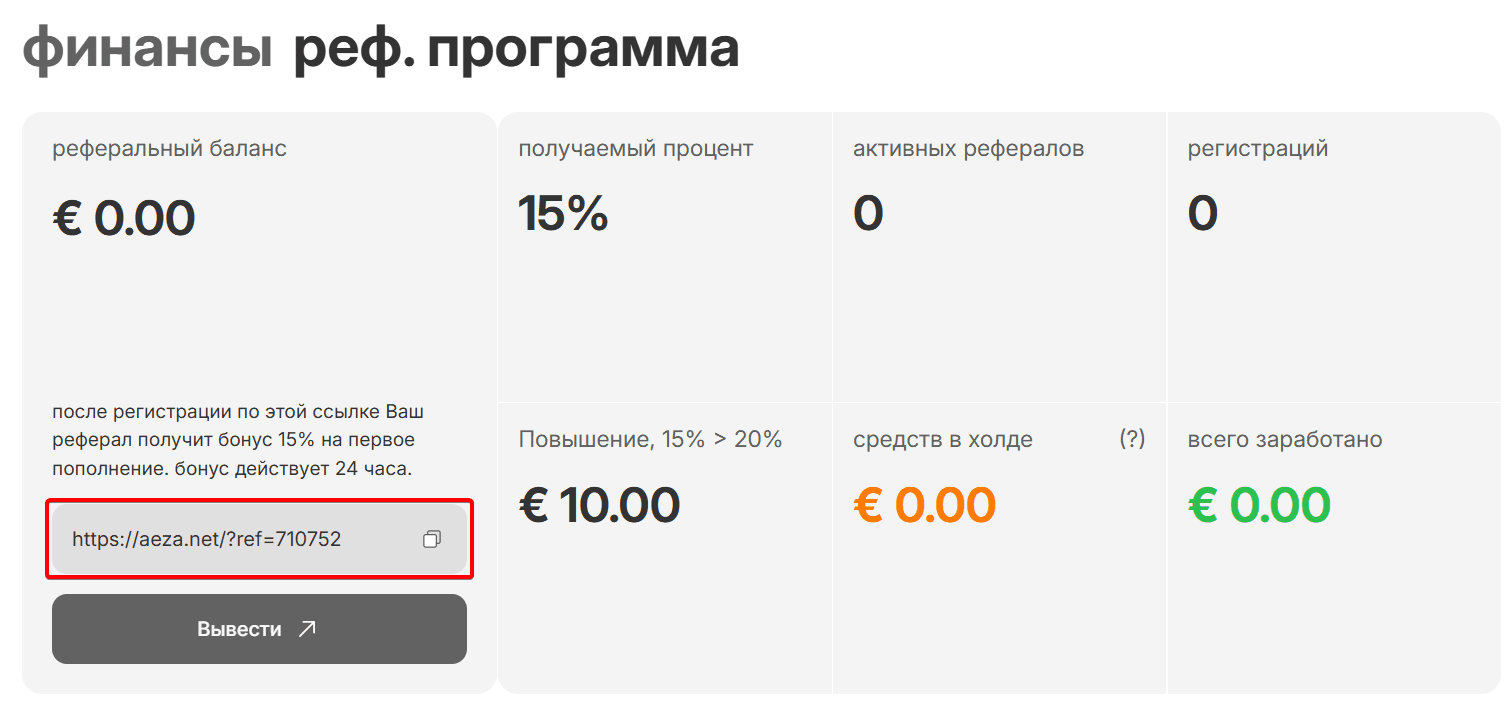Click the orange € 0.00 hold amount
This screenshot has height=708, width=1511.
(925, 505)
